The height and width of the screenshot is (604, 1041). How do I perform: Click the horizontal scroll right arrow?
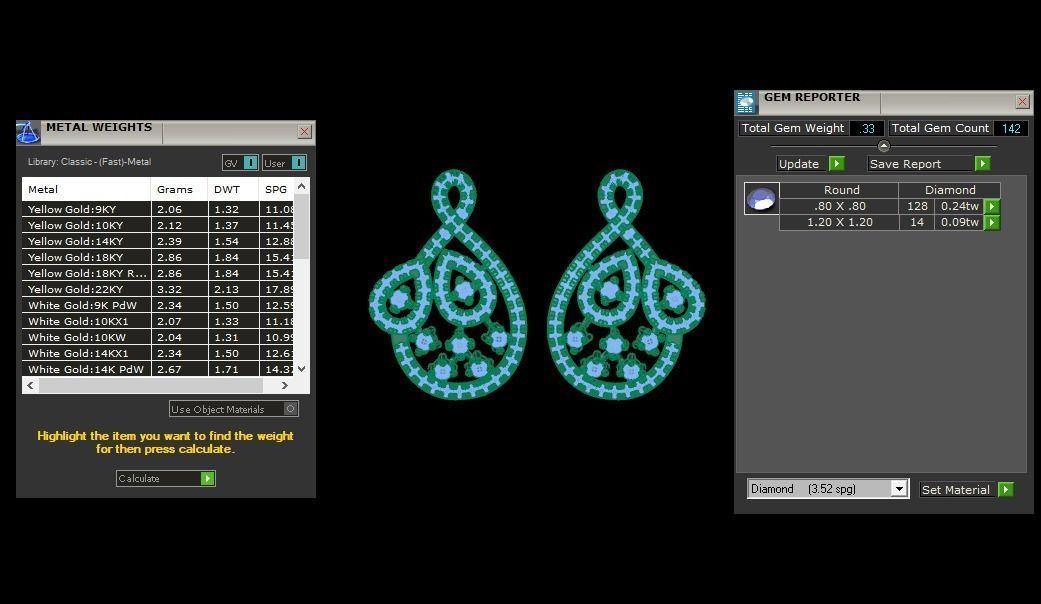pos(285,385)
